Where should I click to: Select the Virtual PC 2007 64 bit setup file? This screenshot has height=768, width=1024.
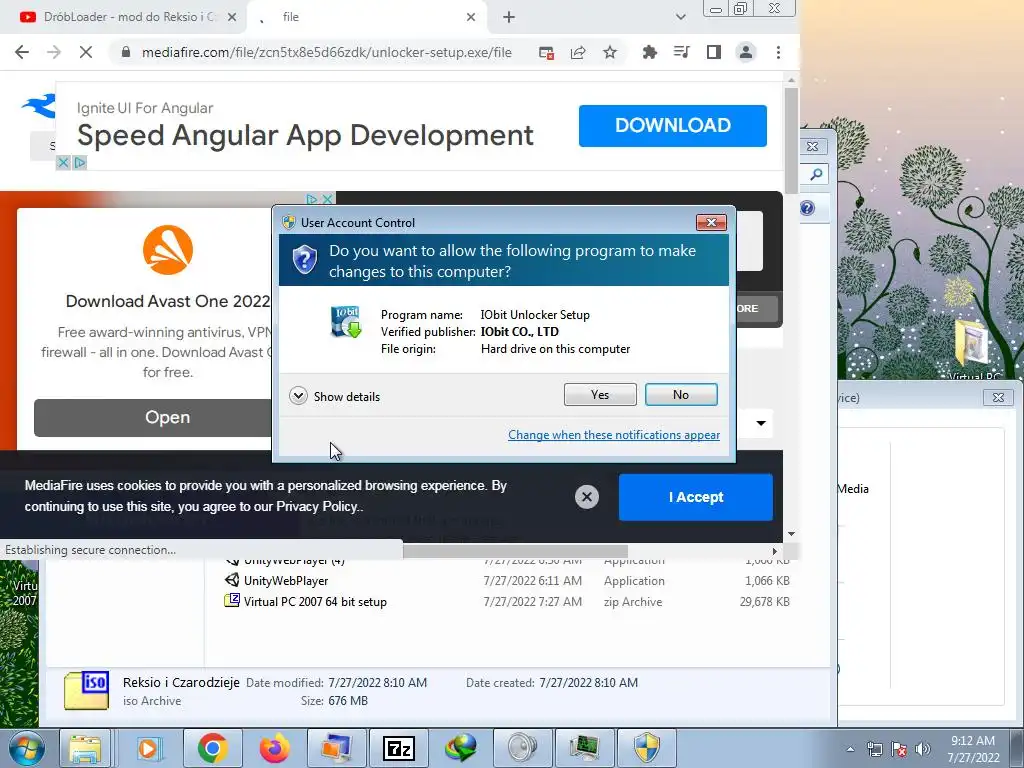[x=507, y=601]
